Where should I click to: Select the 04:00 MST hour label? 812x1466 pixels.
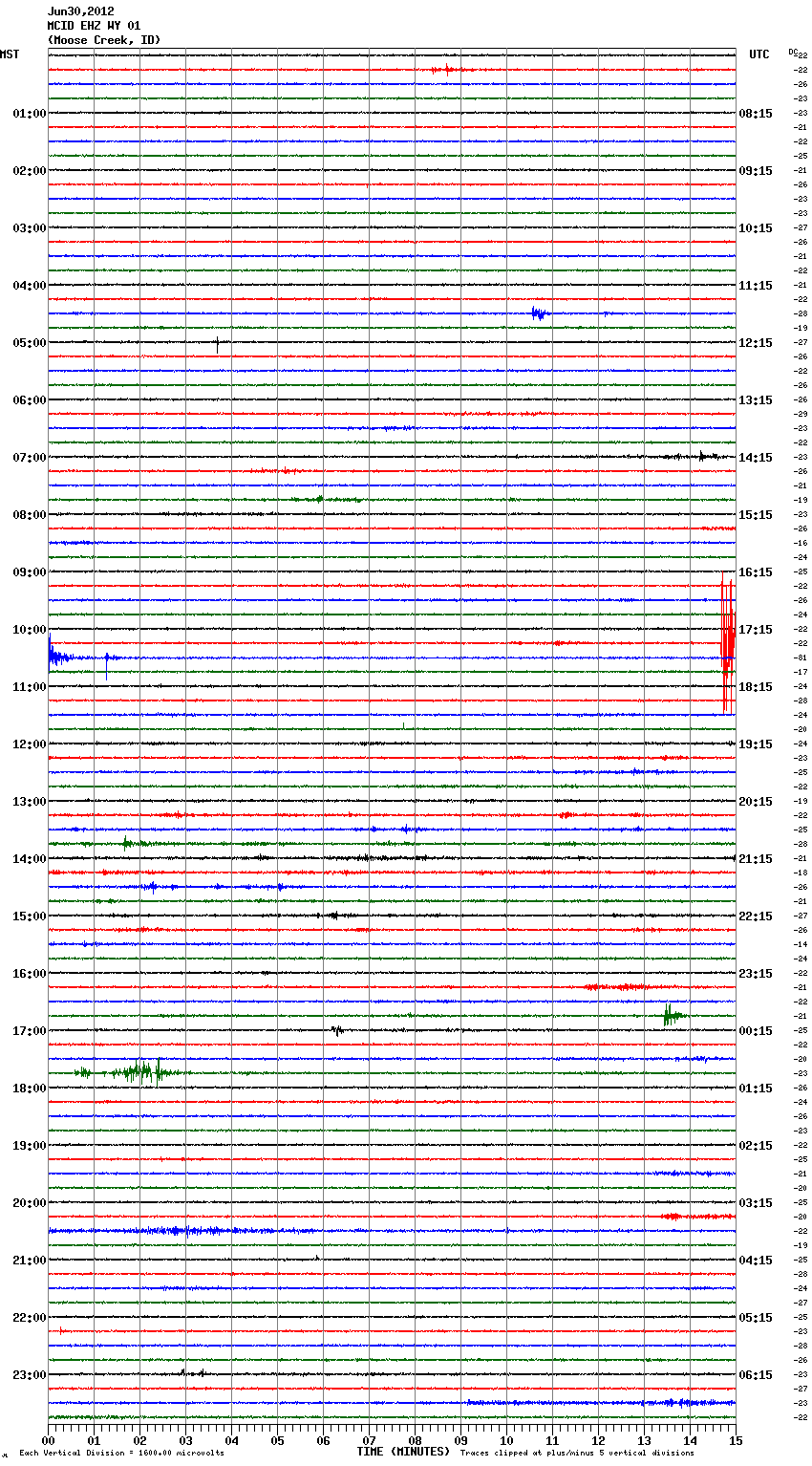29,286
